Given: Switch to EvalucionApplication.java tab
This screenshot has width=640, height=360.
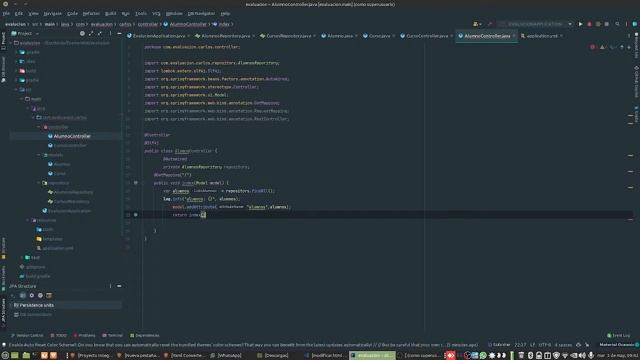Looking at the screenshot, I should [159, 36].
